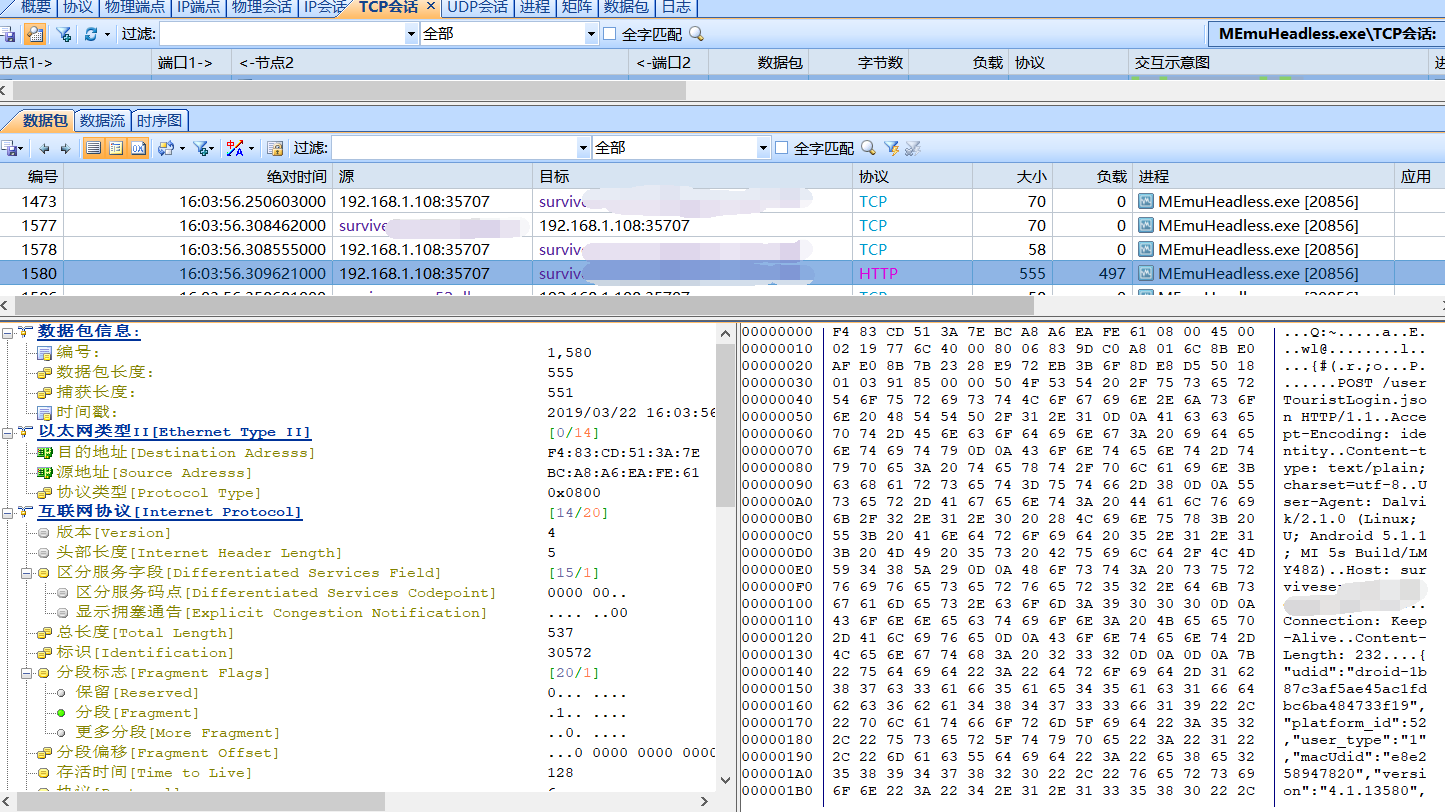Screen dimensions: 1445x812
Task: Select packet row number 1577
Action: 722,225
